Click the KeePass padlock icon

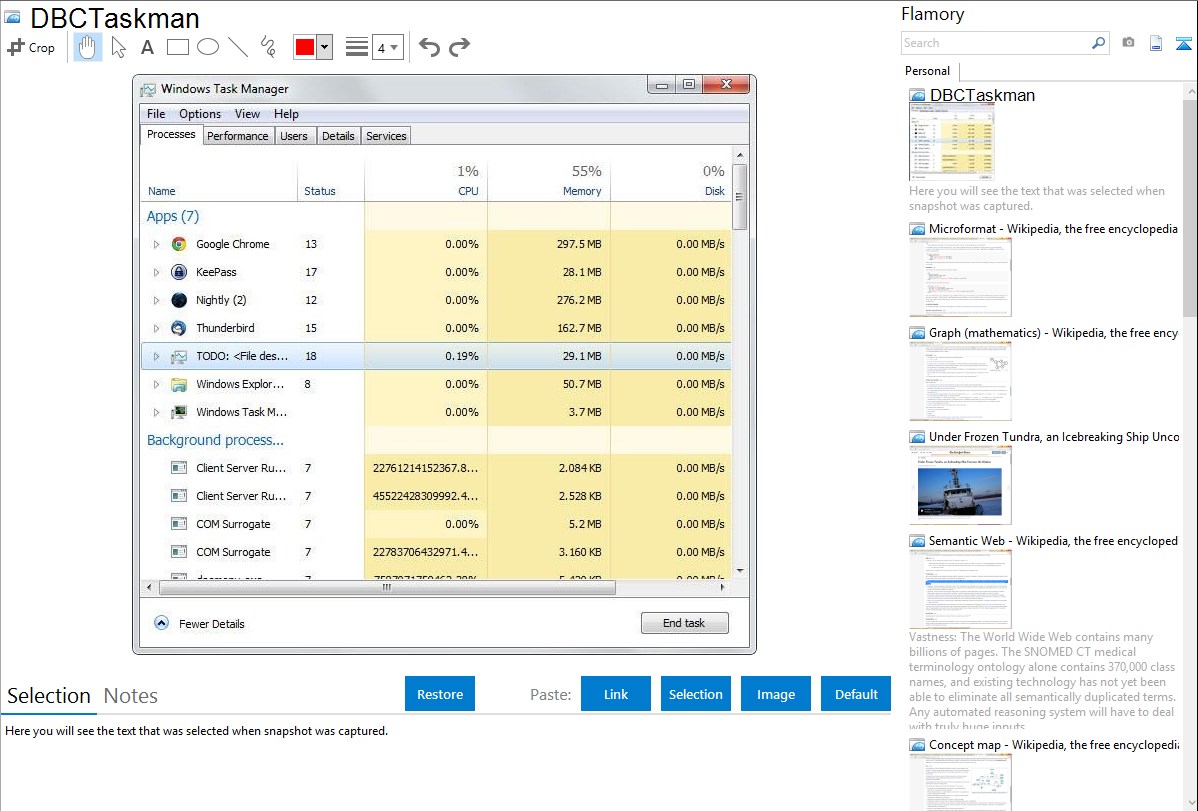(x=179, y=272)
